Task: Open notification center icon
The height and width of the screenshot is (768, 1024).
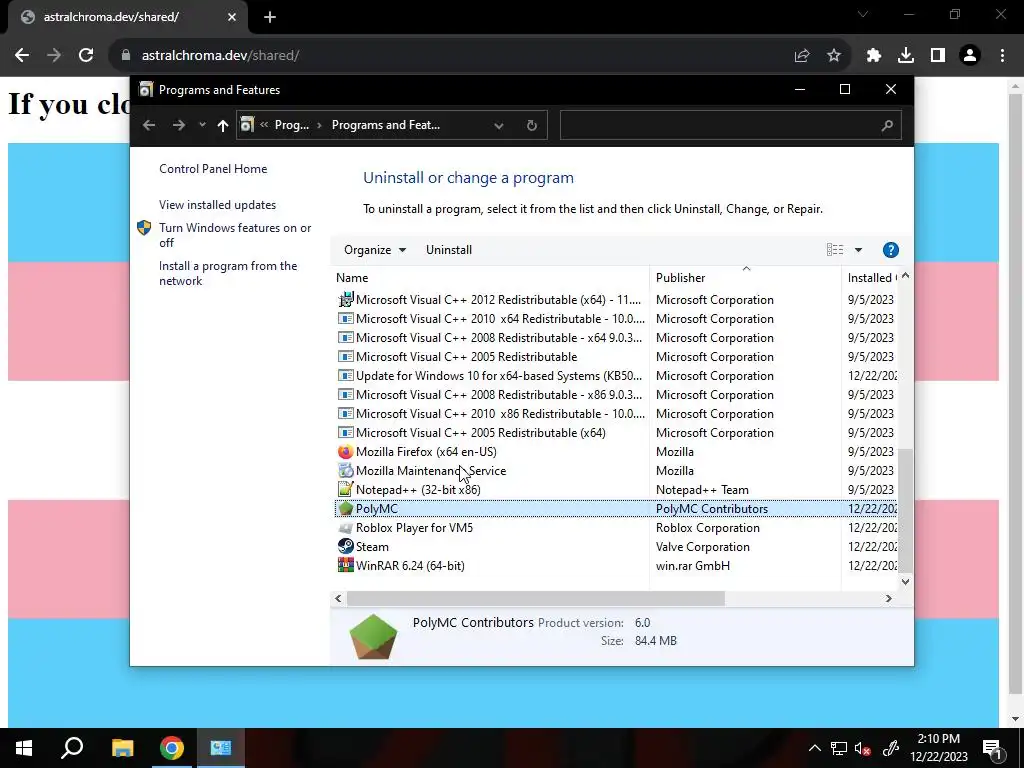Action: coord(992,748)
